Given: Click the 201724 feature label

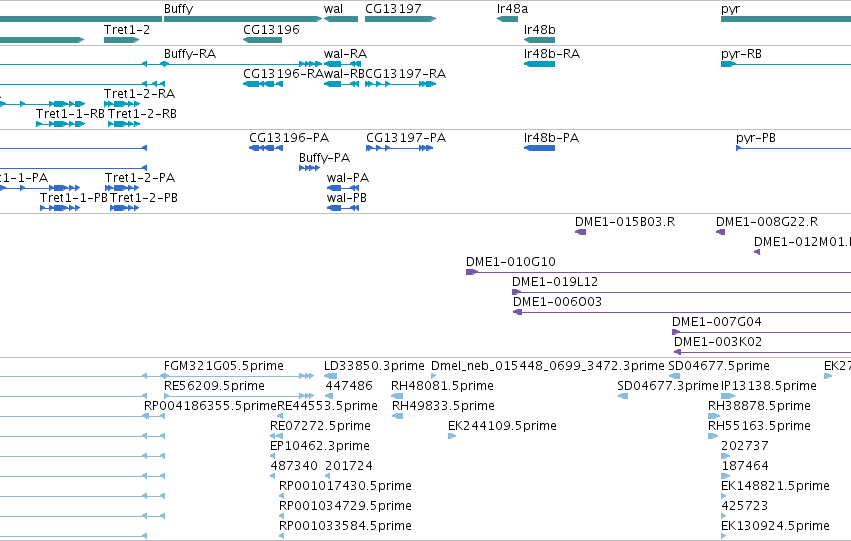Looking at the screenshot, I should (349, 467).
